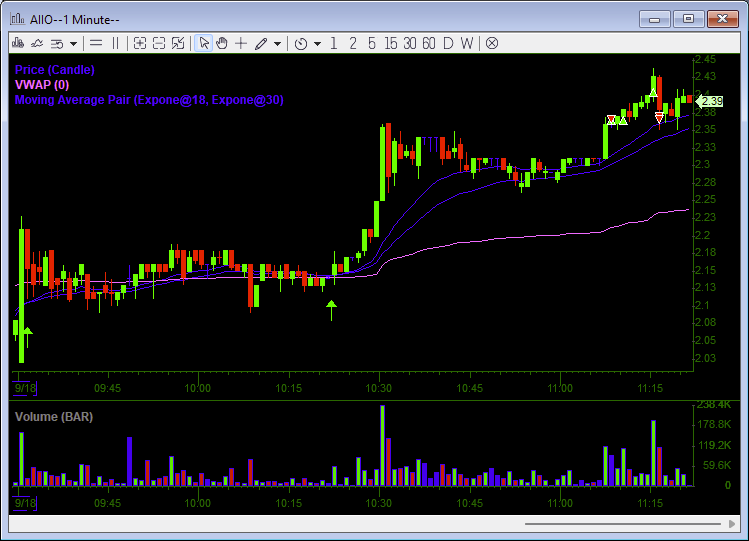Click the zoom out icon
This screenshot has width=749, height=541.
pos(159,43)
